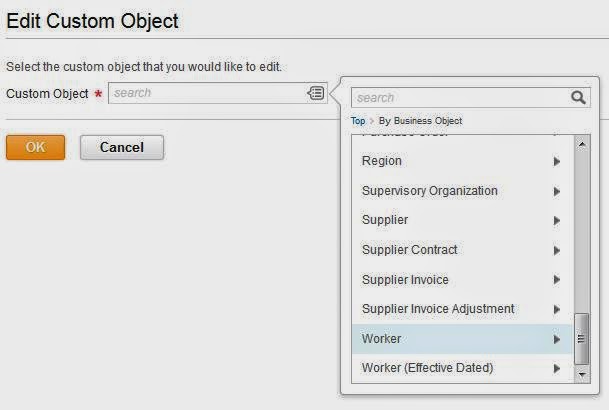The image size is (609, 410).
Task: Click the Cancel button
Action: [x=121, y=147]
